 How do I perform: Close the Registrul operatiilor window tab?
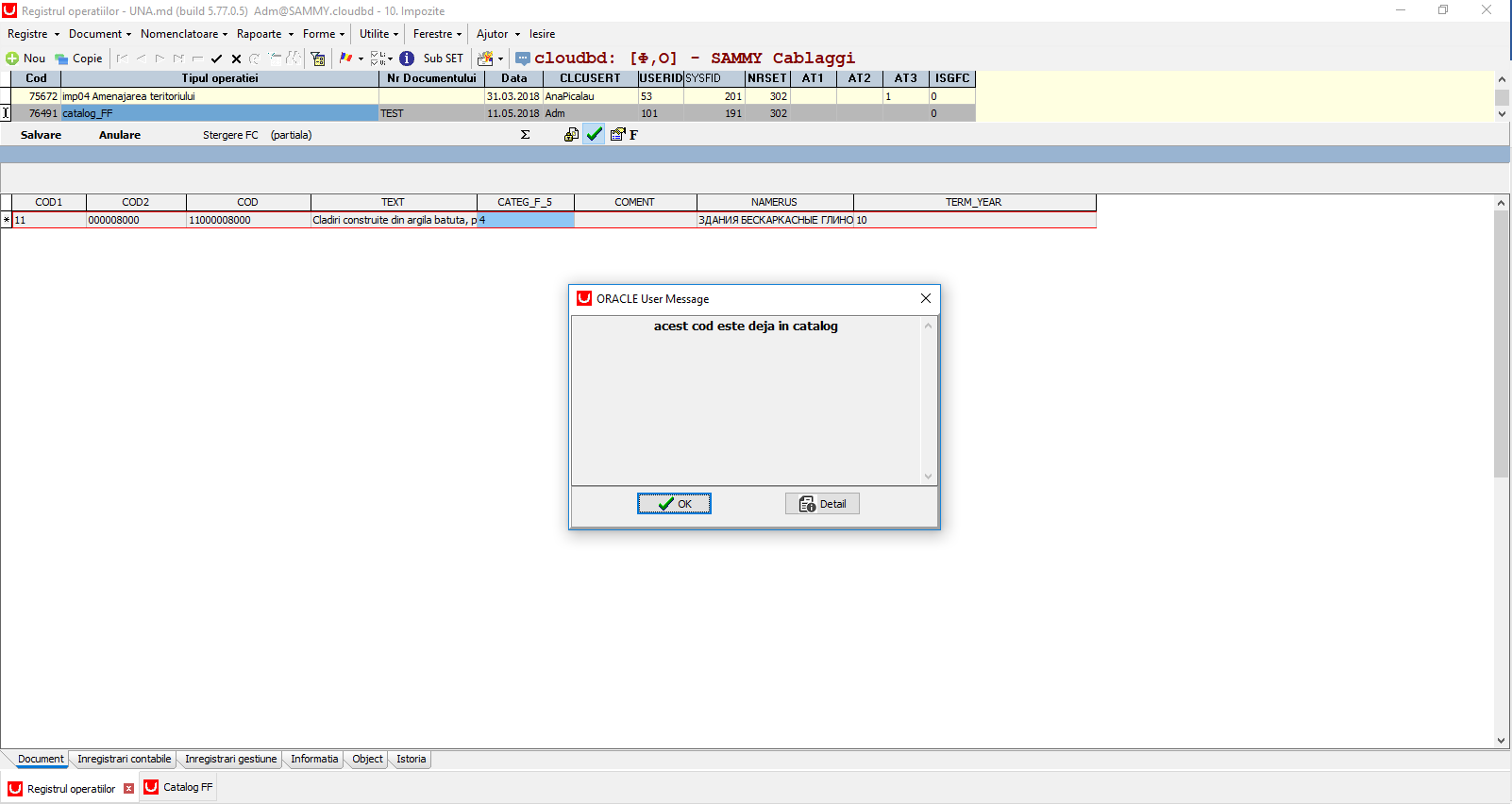point(129,789)
